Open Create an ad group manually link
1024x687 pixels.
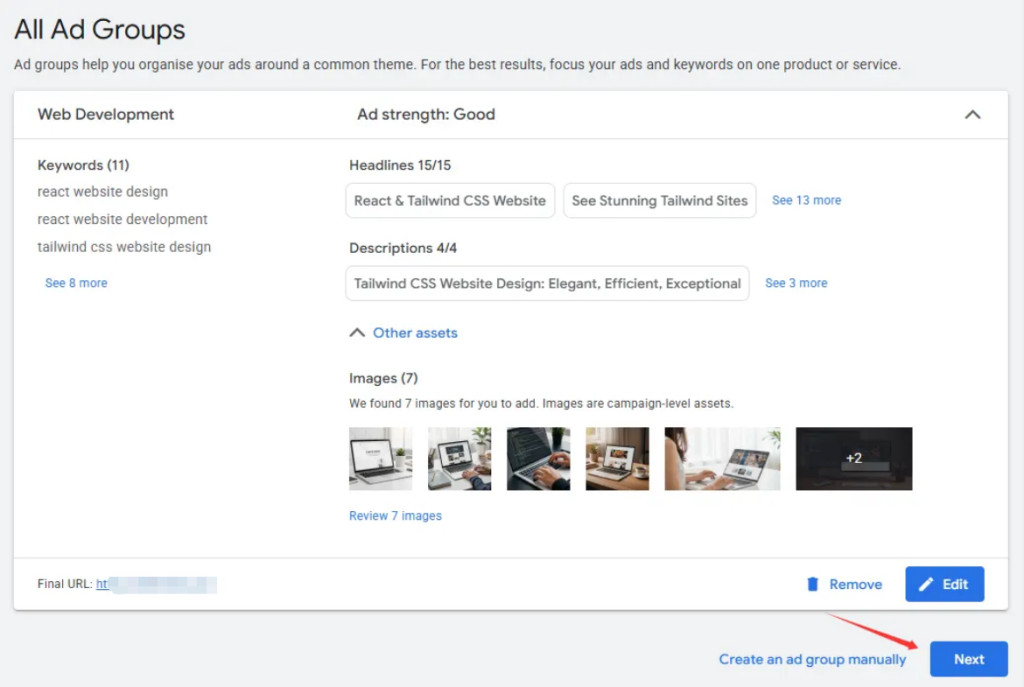tap(812, 659)
